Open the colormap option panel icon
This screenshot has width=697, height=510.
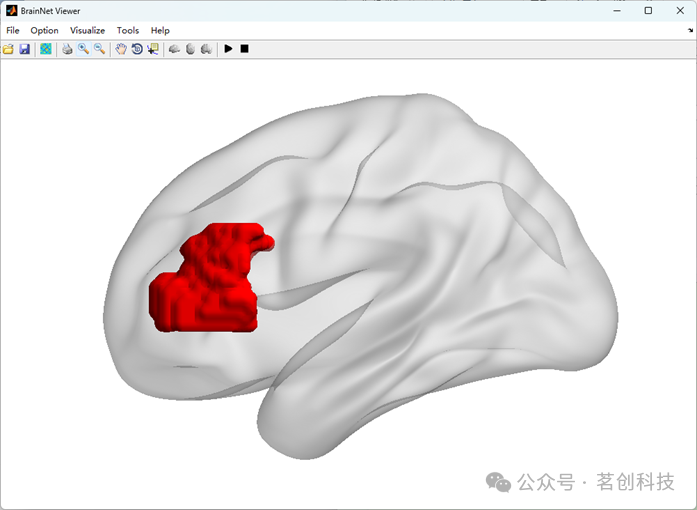tap(46, 49)
